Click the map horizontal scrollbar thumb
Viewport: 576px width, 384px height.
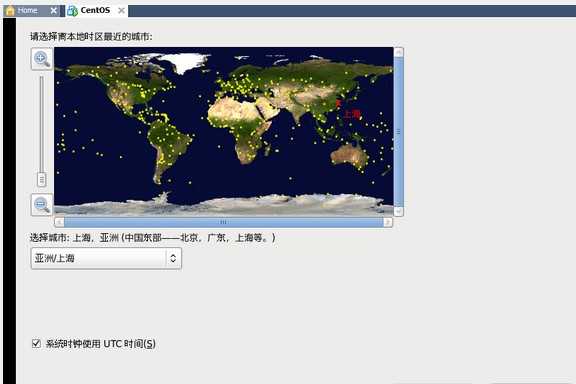[224, 222]
